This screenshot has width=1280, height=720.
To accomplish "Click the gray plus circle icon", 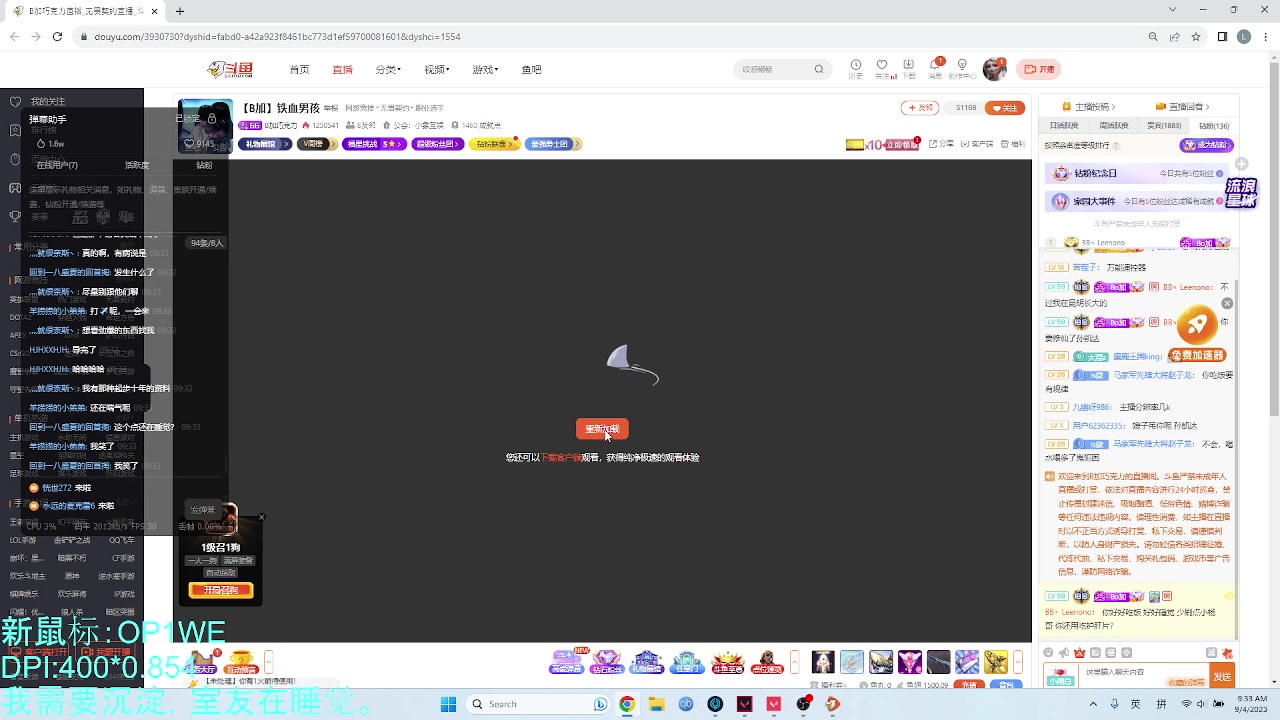I will [x=1241, y=163].
